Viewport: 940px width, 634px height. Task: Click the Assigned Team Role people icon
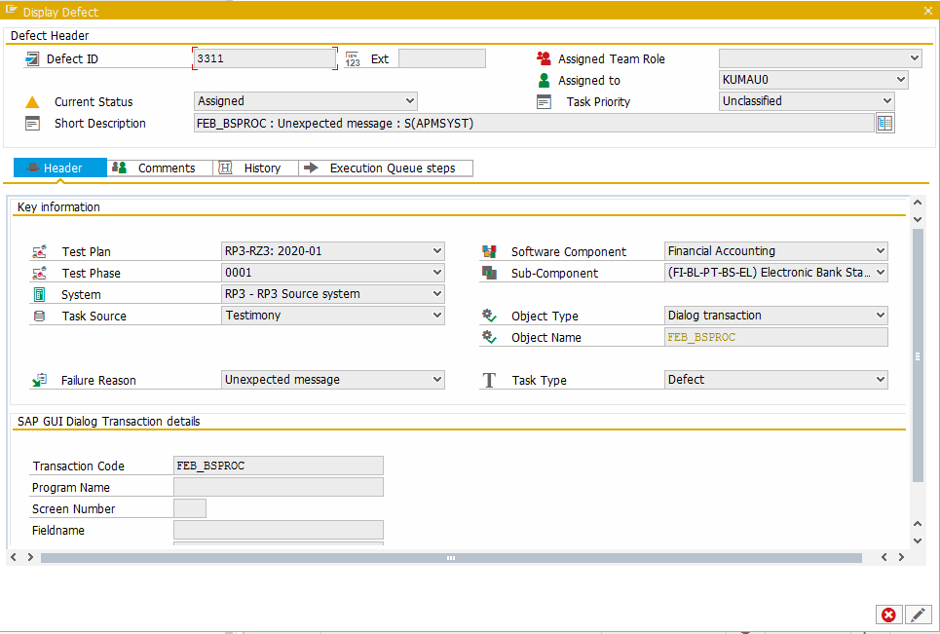544,58
